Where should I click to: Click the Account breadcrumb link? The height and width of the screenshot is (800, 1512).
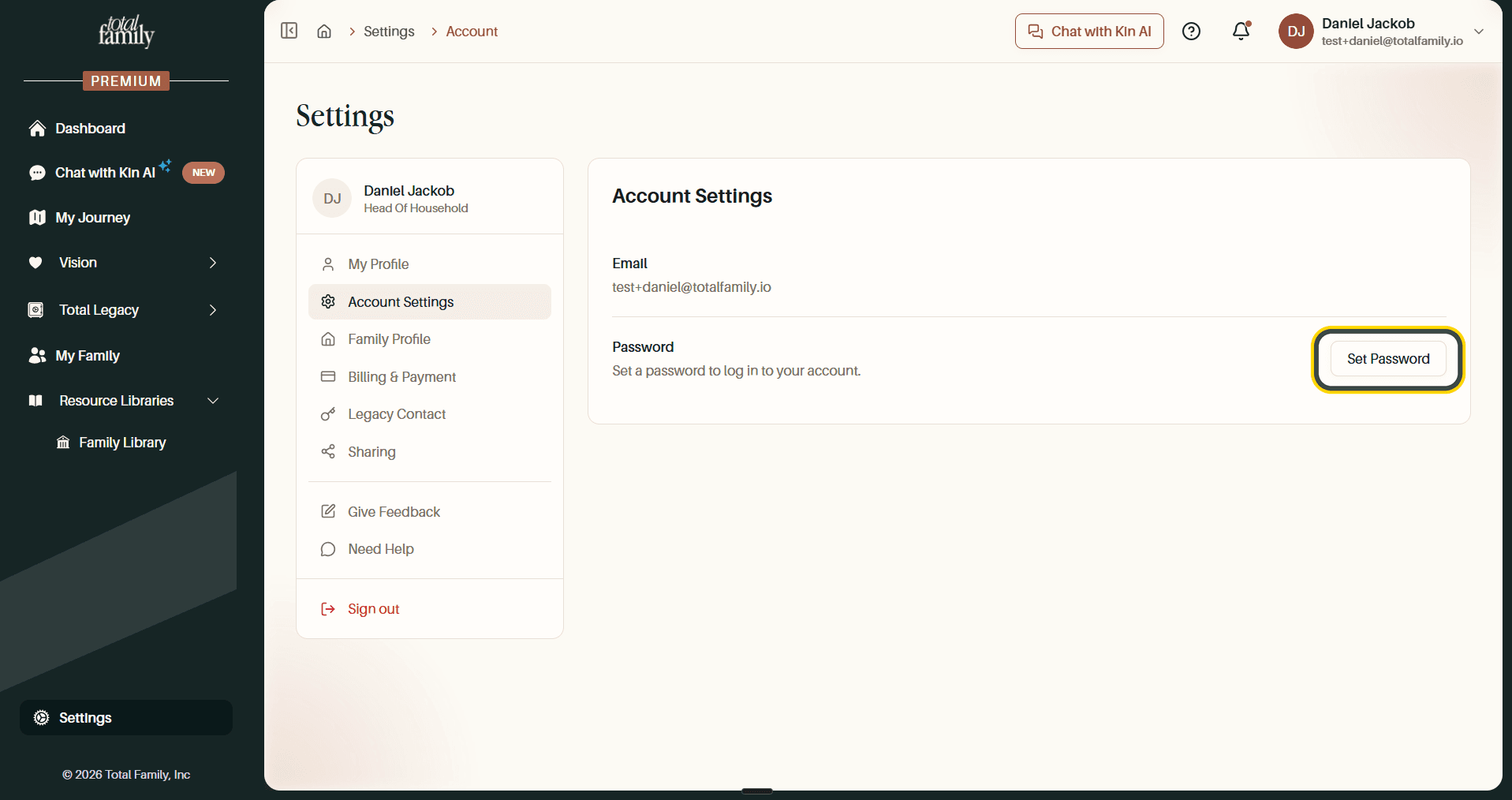coord(472,32)
